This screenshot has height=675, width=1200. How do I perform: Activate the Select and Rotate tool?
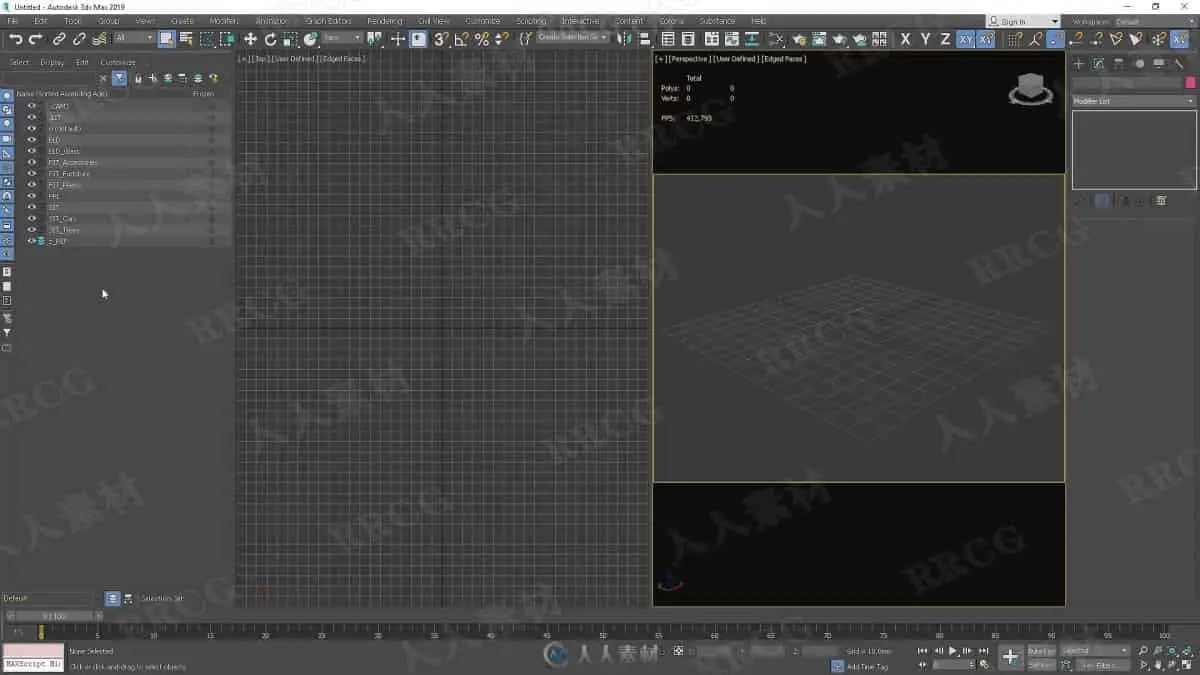(x=270, y=39)
